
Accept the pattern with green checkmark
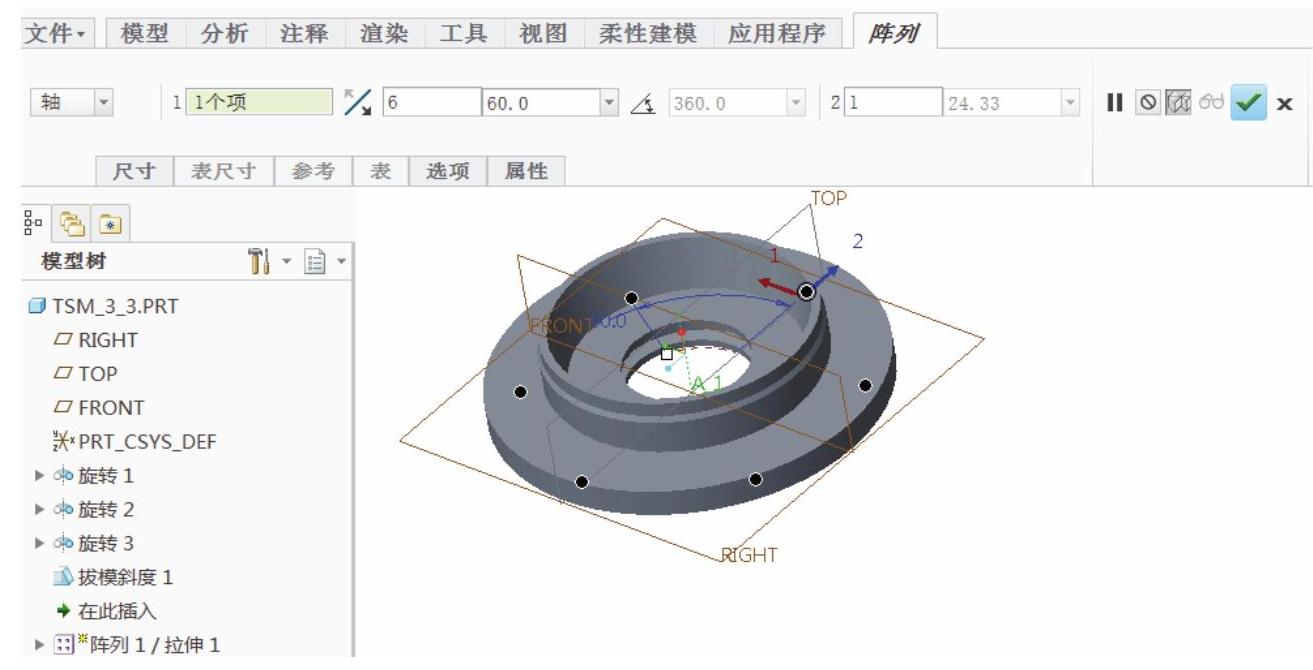pyautogui.click(x=1249, y=102)
